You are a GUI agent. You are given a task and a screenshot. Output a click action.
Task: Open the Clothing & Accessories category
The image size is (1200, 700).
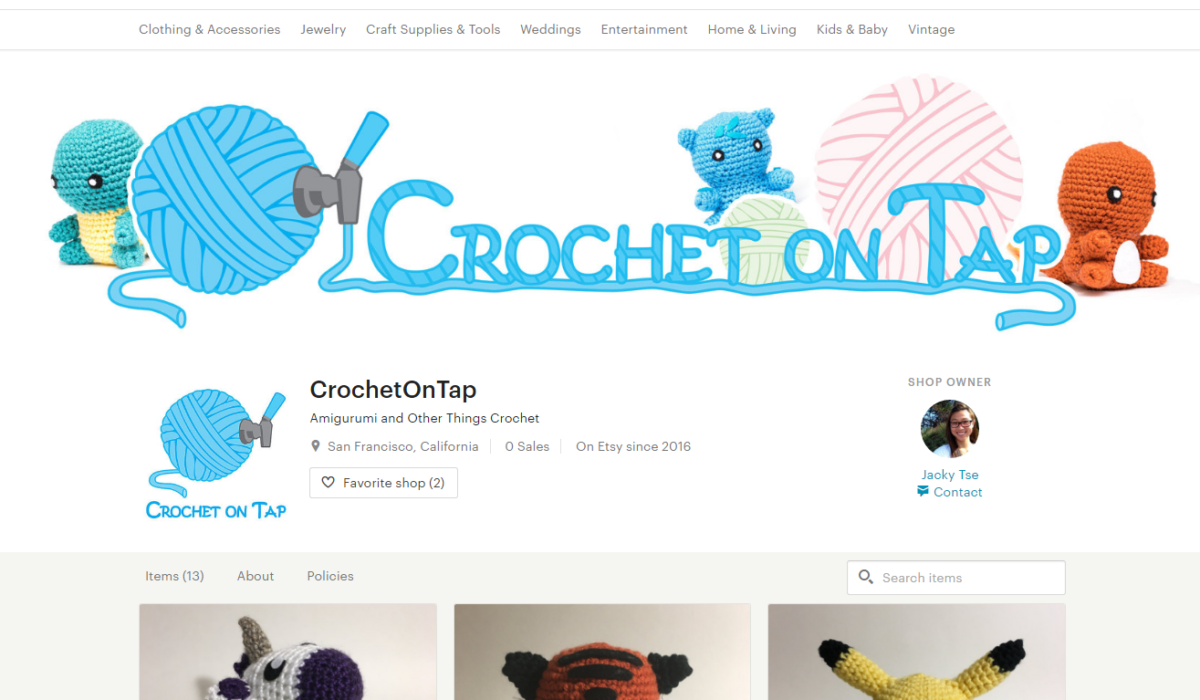(210, 30)
